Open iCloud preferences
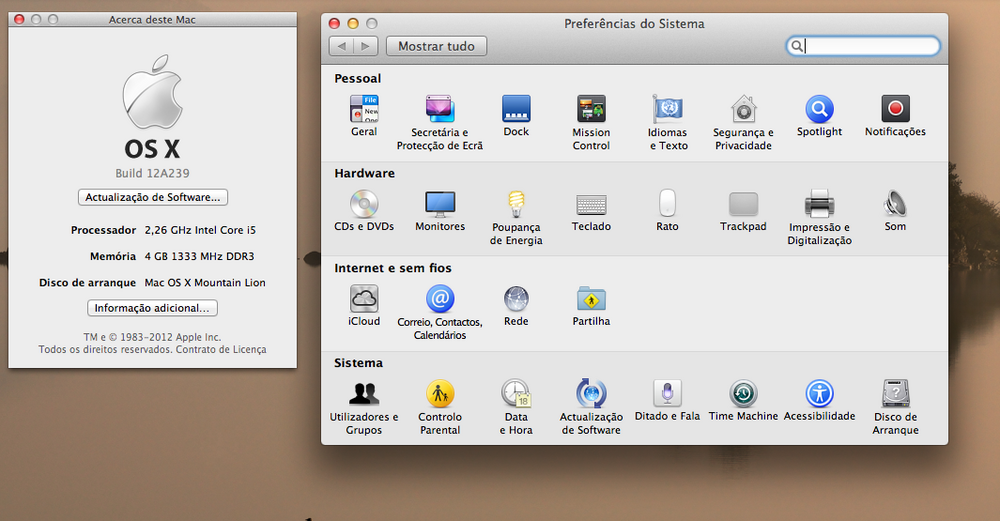This screenshot has width=1000, height=521. pyautogui.click(x=364, y=305)
